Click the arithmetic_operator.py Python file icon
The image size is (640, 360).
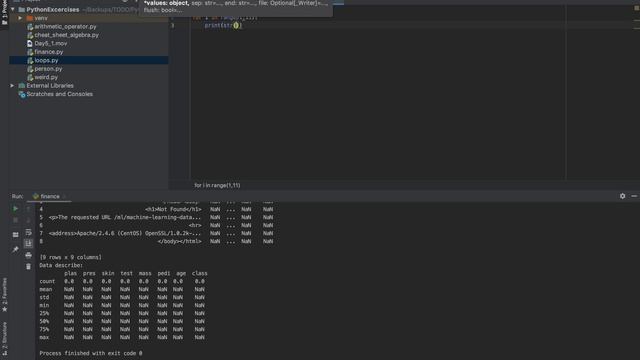coord(30,27)
